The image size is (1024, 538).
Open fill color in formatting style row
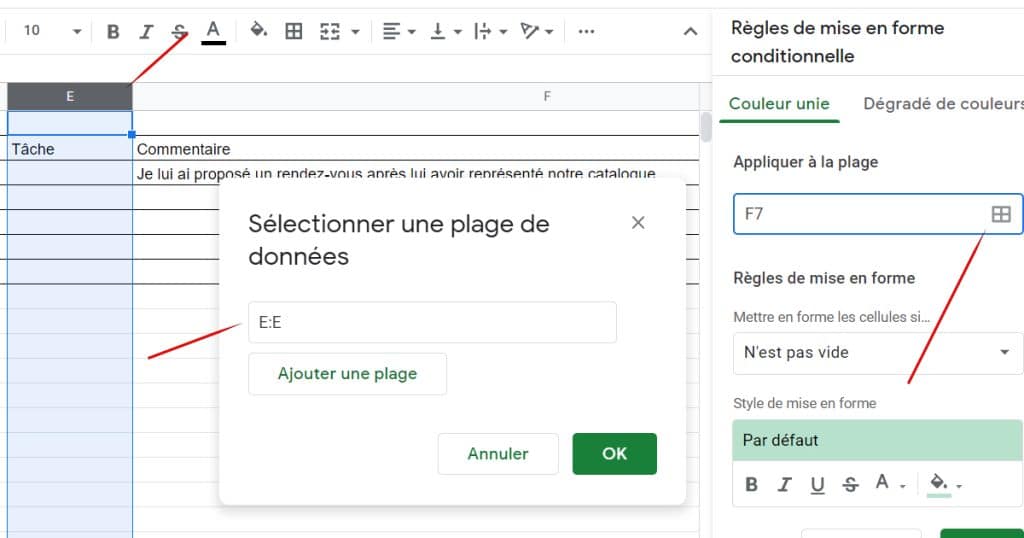point(945,484)
